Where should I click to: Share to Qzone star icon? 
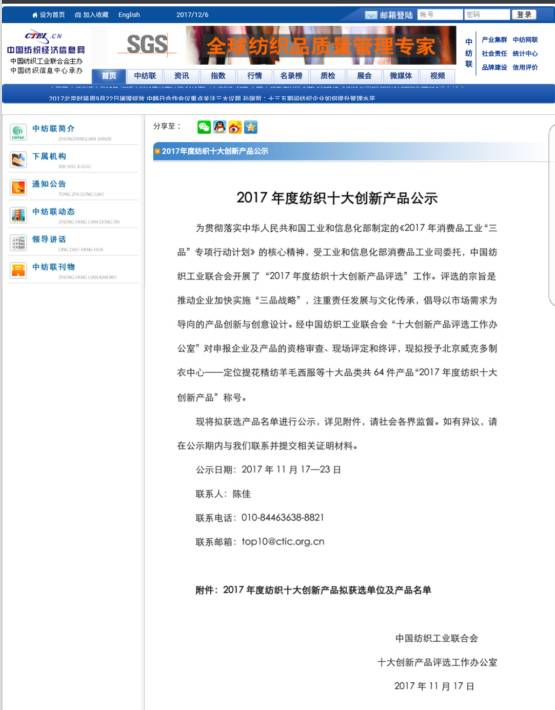tap(250, 127)
